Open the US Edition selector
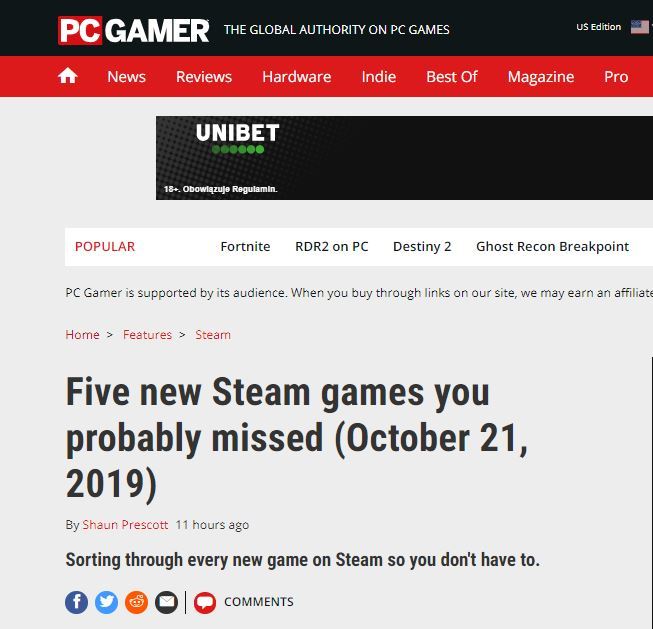Image resolution: width=653 pixels, height=629 pixels. click(598, 27)
